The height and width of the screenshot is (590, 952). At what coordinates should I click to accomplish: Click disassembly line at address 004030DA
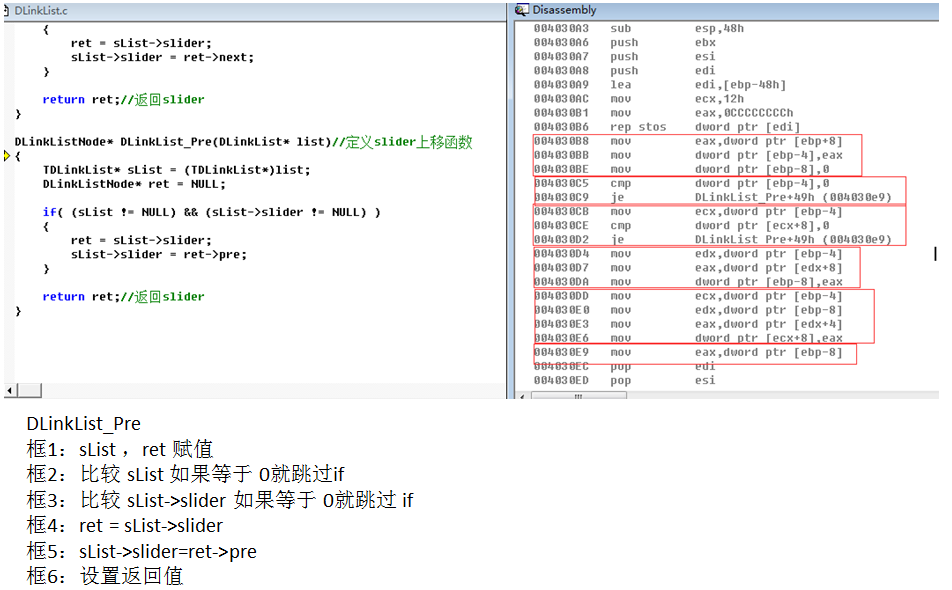(688, 282)
